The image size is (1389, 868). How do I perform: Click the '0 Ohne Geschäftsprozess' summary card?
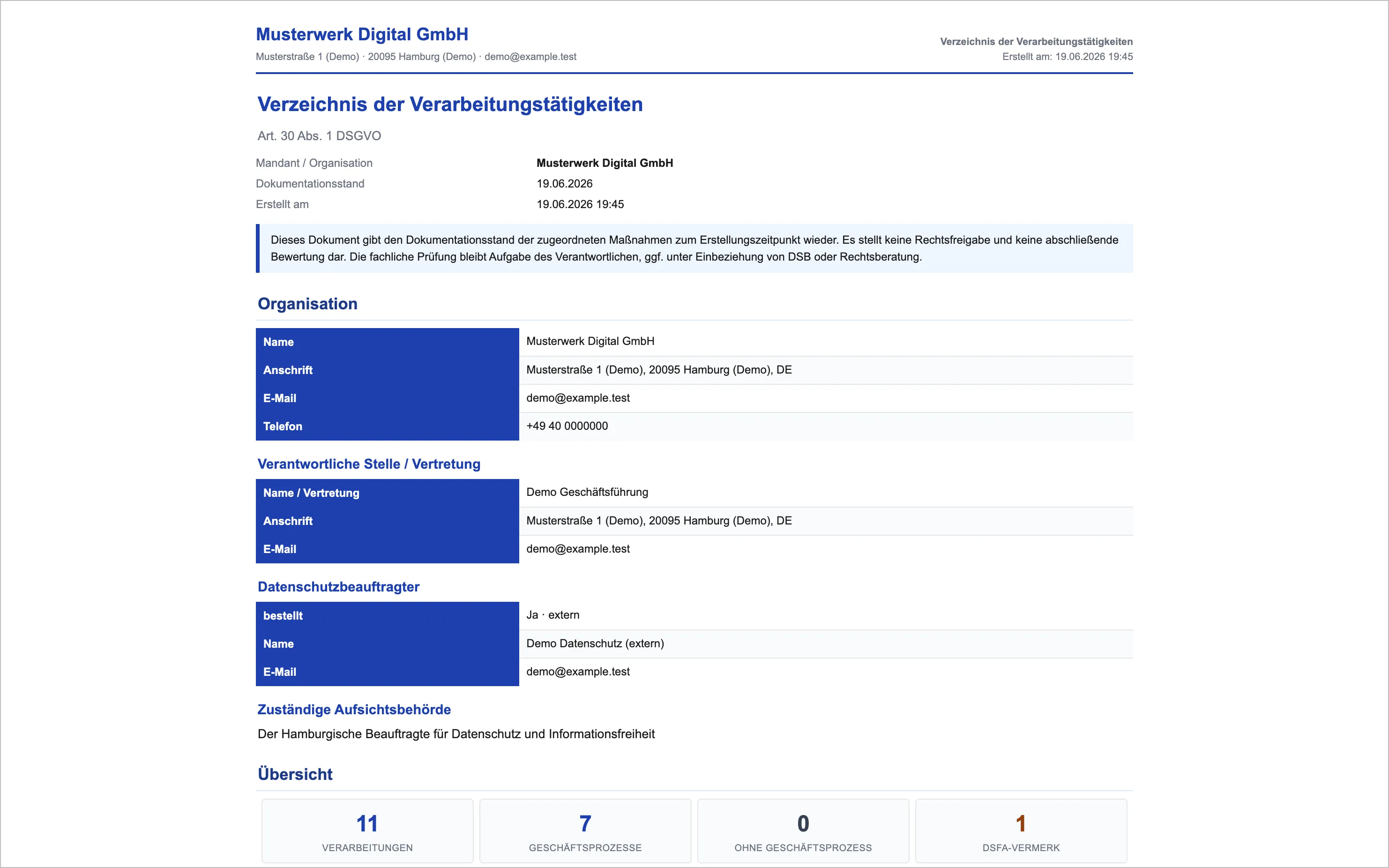click(803, 831)
